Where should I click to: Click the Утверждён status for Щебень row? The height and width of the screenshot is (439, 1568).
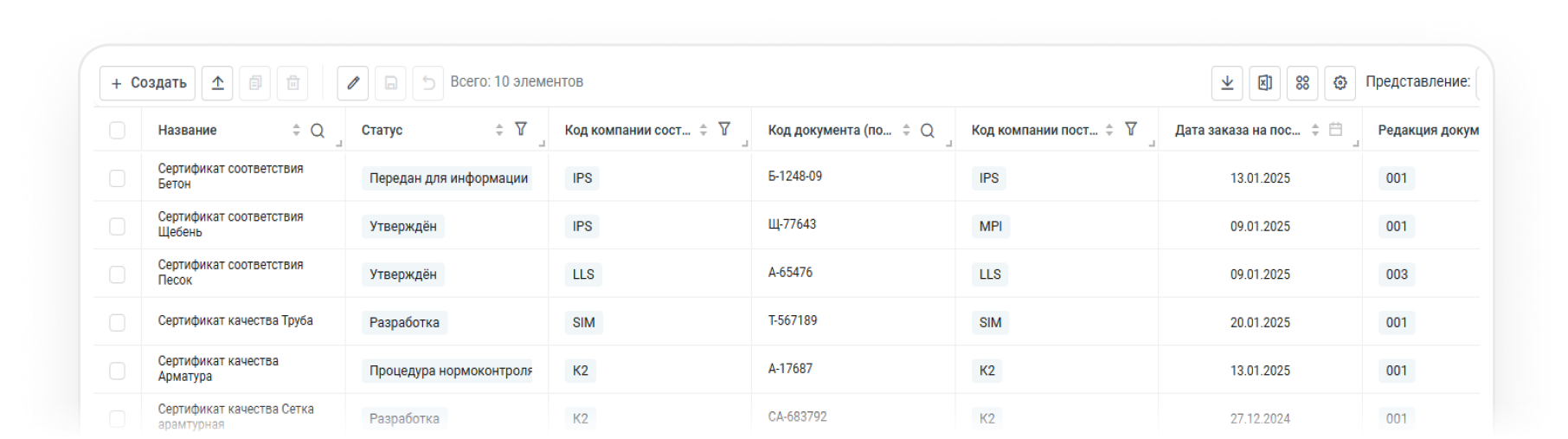point(403,227)
